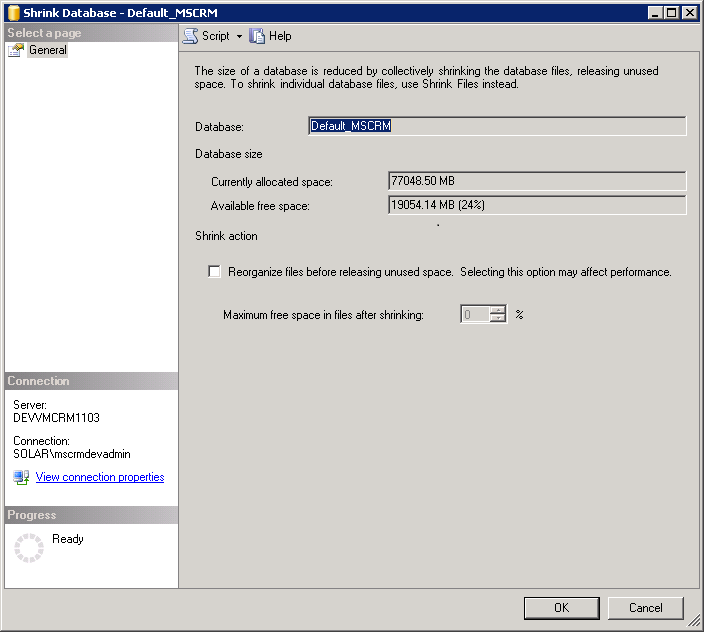Decrease maximum free space with down arrow
This screenshot has height=632, width=705.
[498, 318]
